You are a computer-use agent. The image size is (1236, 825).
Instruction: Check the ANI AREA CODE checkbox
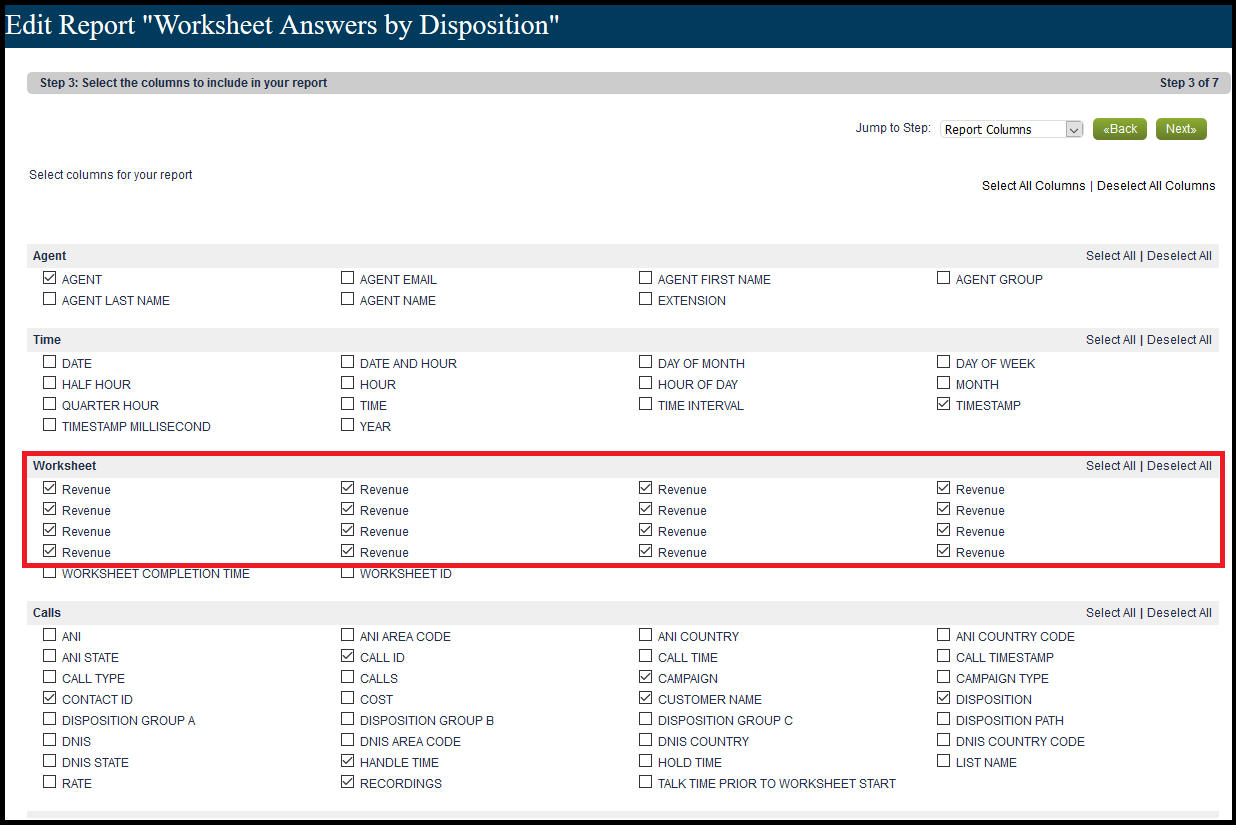click(x=348, y=635)
